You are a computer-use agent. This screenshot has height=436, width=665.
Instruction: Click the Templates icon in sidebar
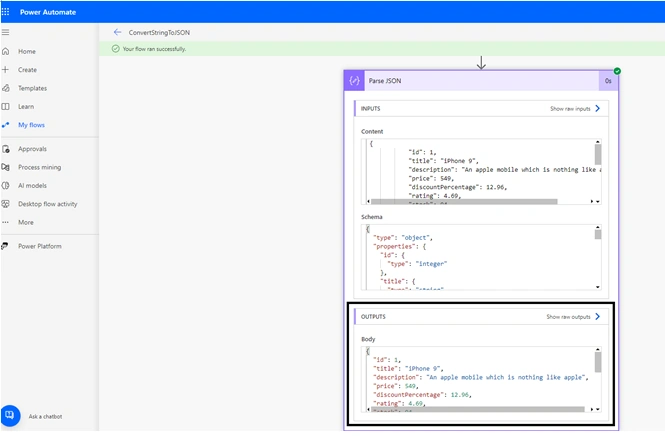(6, 88)
